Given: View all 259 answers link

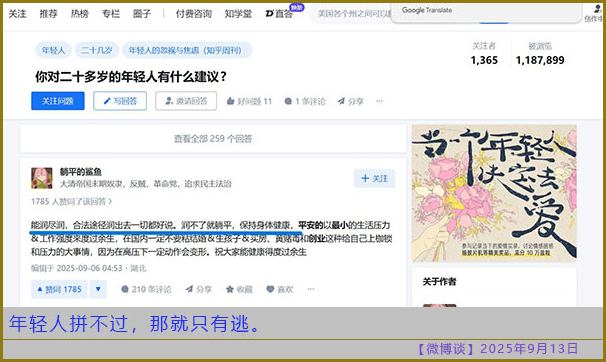Looking at the screenshot, I should (x=213, y=139).
